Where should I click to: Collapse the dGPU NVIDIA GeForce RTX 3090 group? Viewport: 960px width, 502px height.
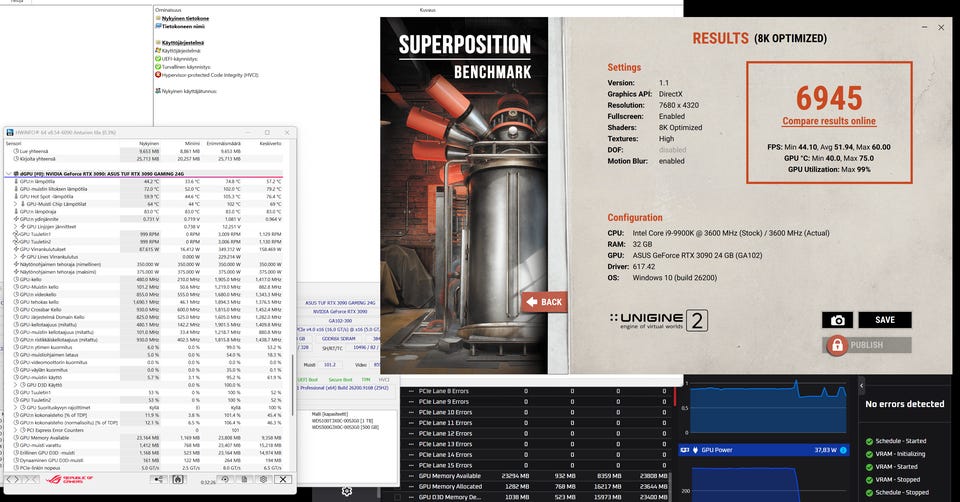point(8,174)
